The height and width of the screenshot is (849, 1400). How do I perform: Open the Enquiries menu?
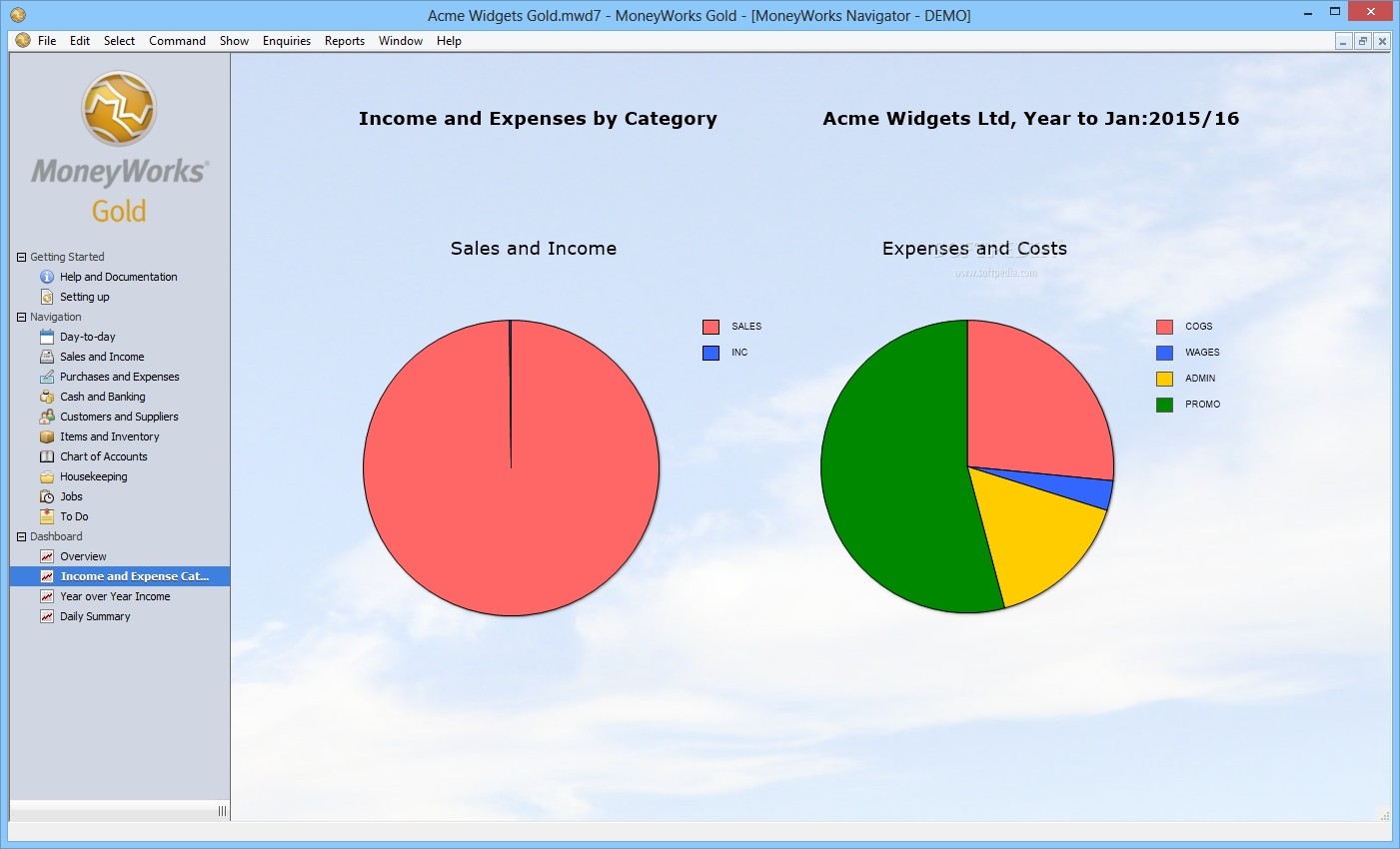click(287, 41)
